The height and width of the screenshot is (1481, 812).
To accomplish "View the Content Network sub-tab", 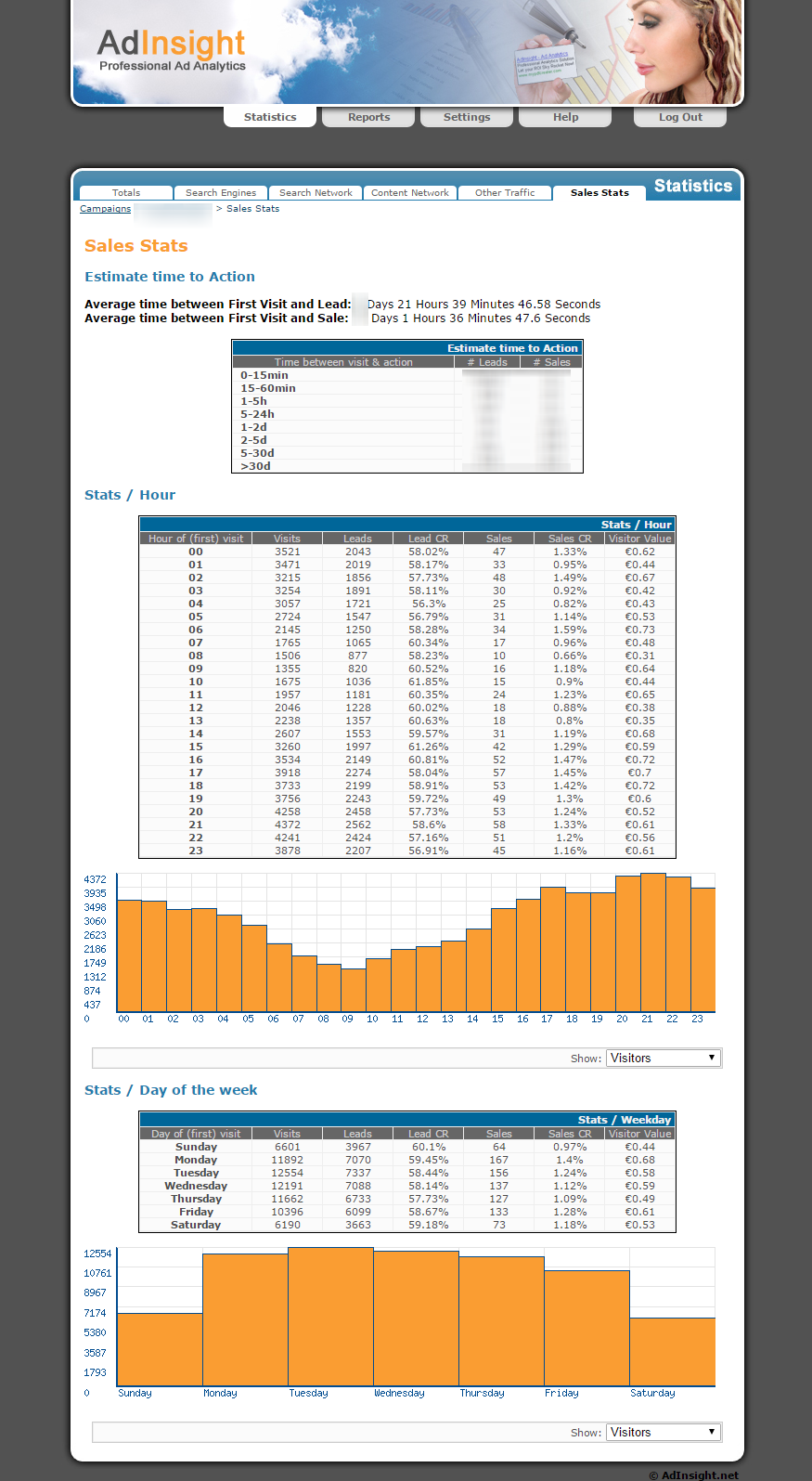I will tap(410, 193).
